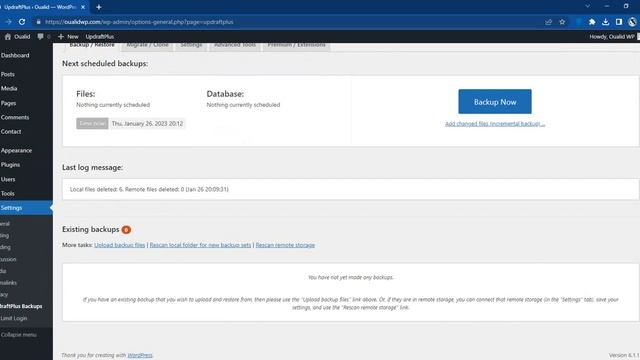Click the Rescan remote storage link
The width and height of the screenshot is (640, 360).
(x=285, y=245)
